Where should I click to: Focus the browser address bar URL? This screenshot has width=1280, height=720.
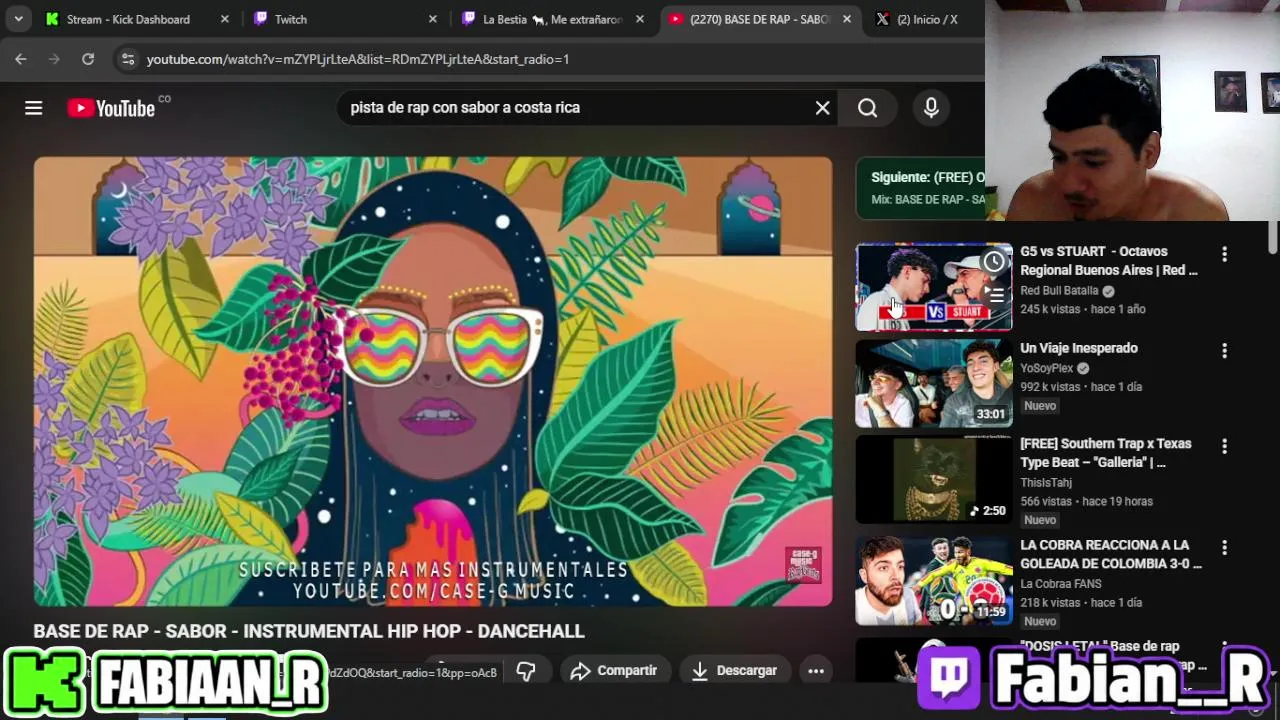point(358,59)
